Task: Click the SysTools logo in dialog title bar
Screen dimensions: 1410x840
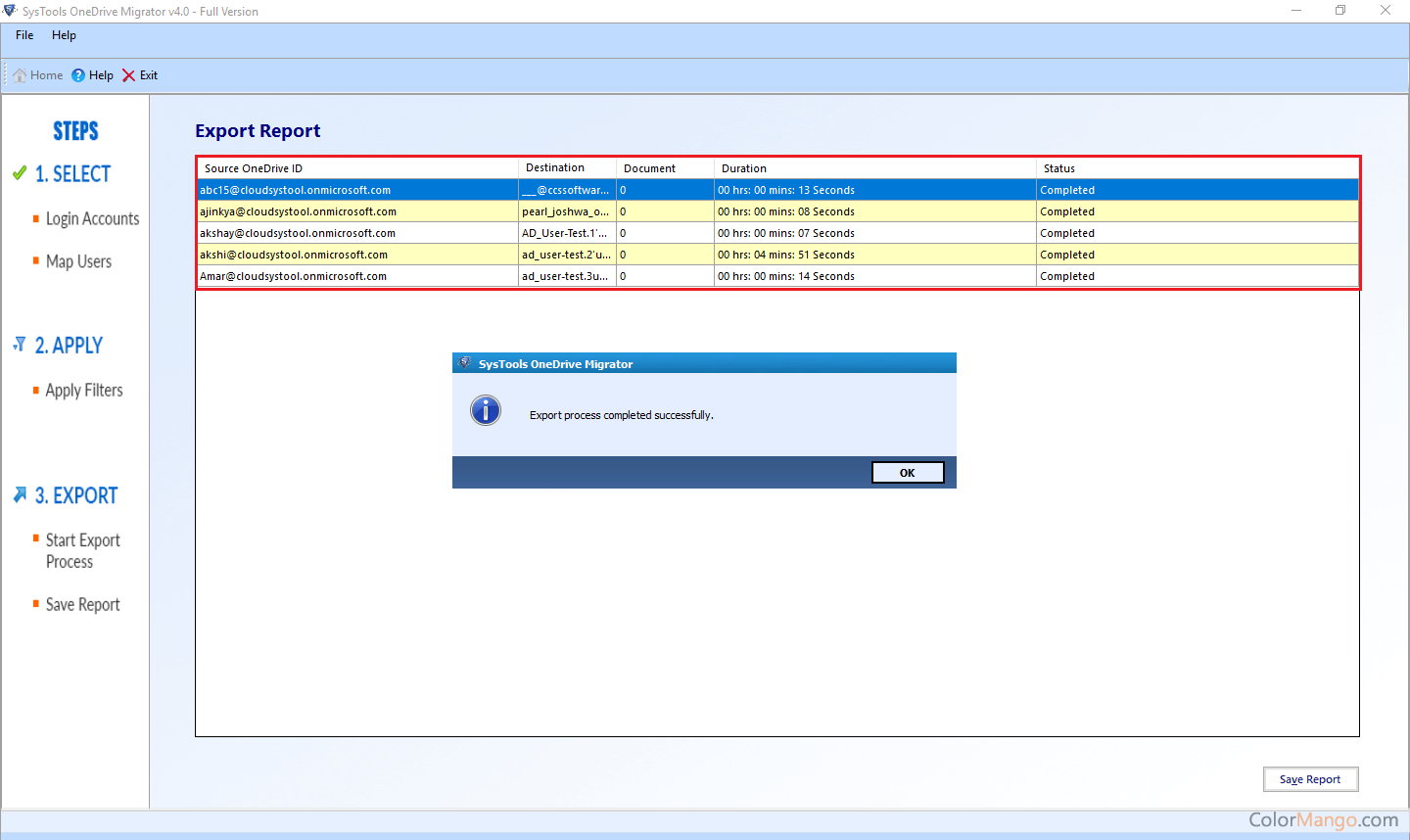Action: (465, 363)
